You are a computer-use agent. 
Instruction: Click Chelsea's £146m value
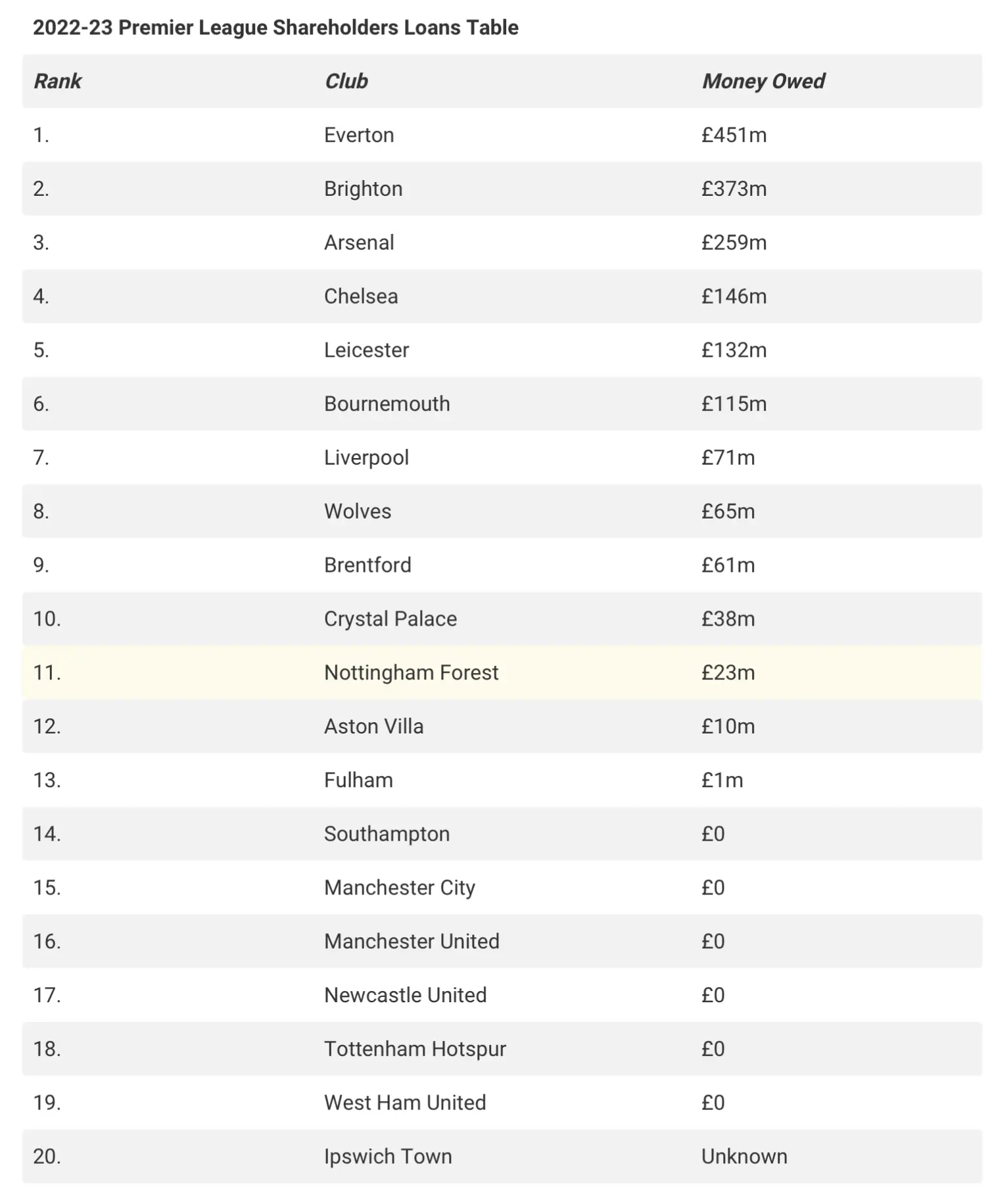[734, 296]
